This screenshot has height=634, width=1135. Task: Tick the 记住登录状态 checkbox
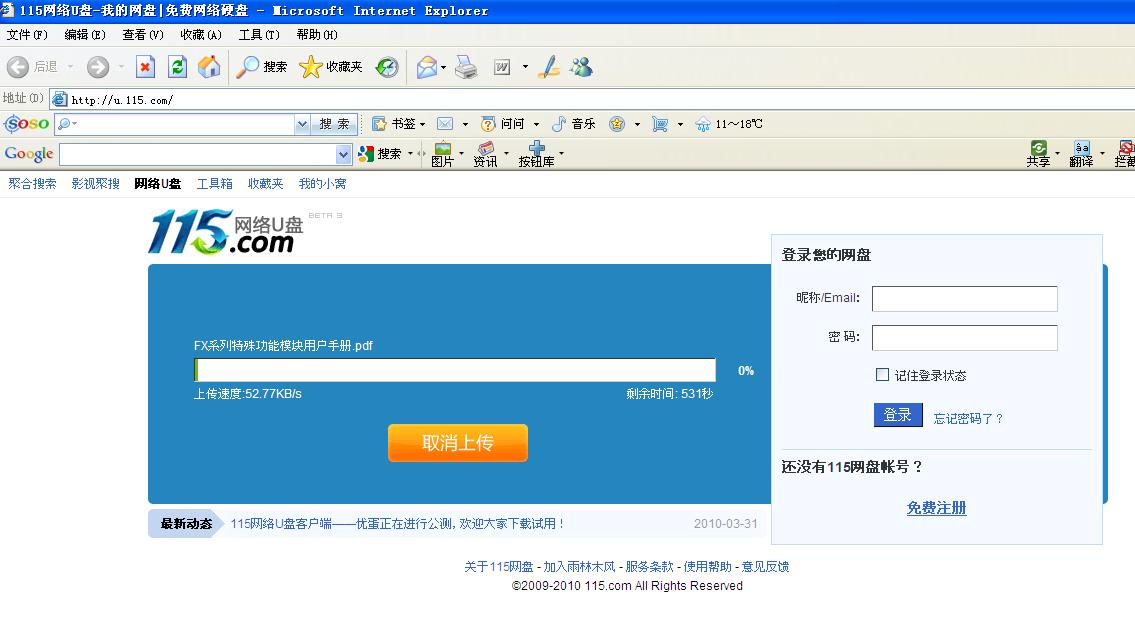882,375
